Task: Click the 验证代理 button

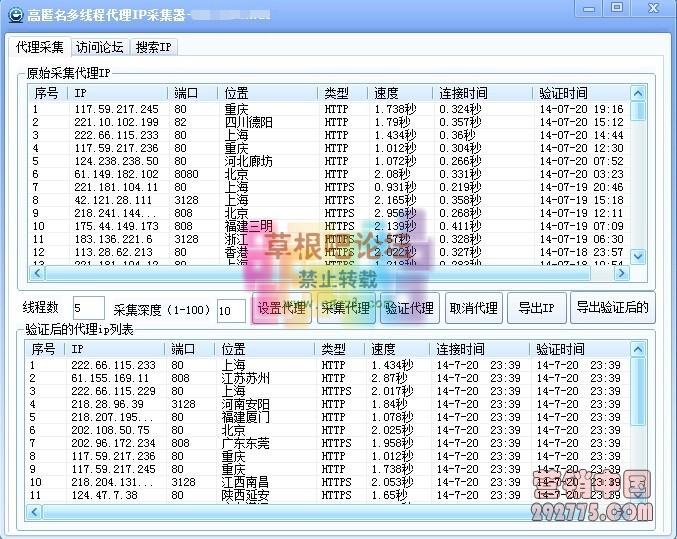Action: coord(410,308)
